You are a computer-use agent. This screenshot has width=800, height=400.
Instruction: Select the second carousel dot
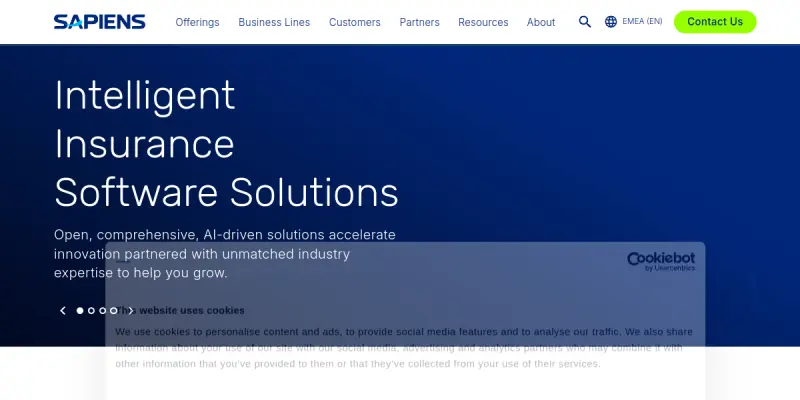pyautogui.click(x=91, y=311)
